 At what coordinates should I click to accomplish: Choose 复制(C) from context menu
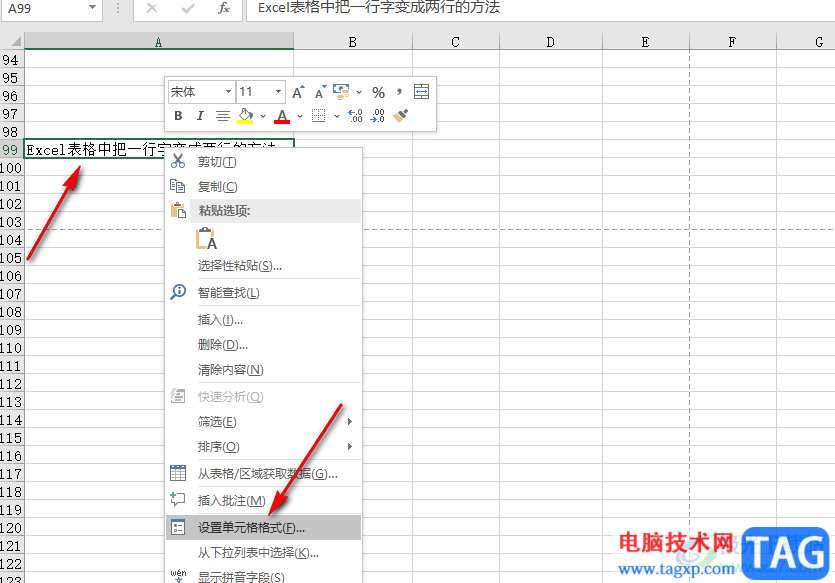pyautogui.click(x=264, y=186)
